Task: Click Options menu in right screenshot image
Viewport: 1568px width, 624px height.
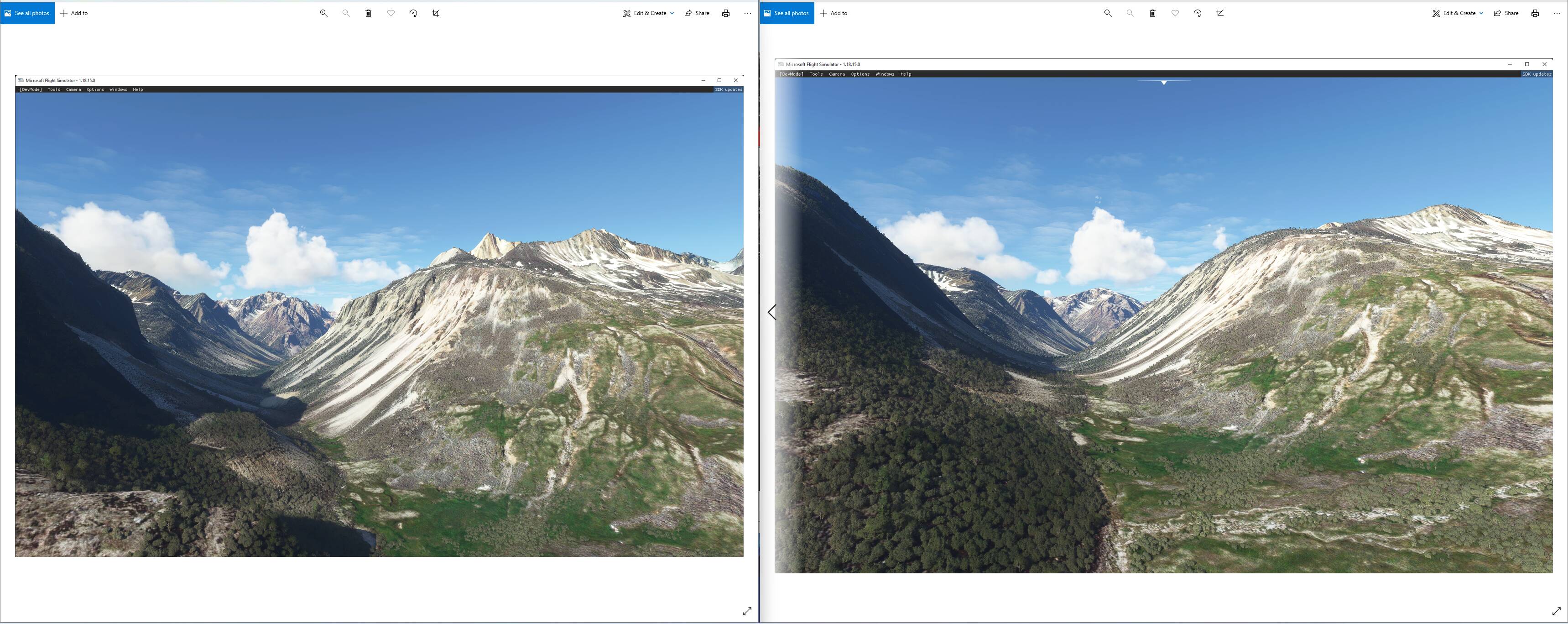Action: click(860, 74)
